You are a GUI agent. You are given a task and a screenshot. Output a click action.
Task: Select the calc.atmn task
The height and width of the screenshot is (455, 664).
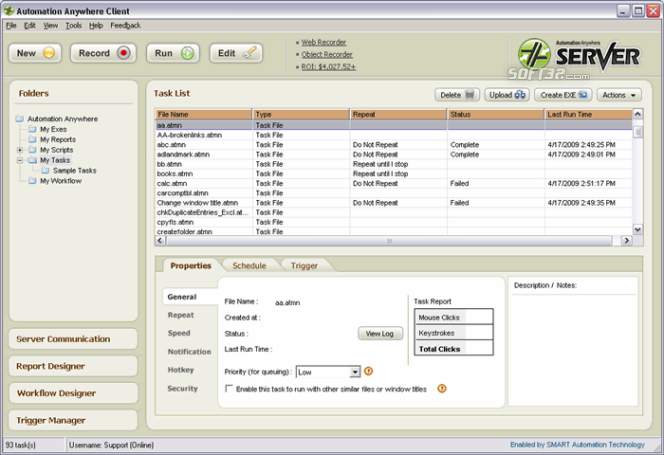pos(394,184)
